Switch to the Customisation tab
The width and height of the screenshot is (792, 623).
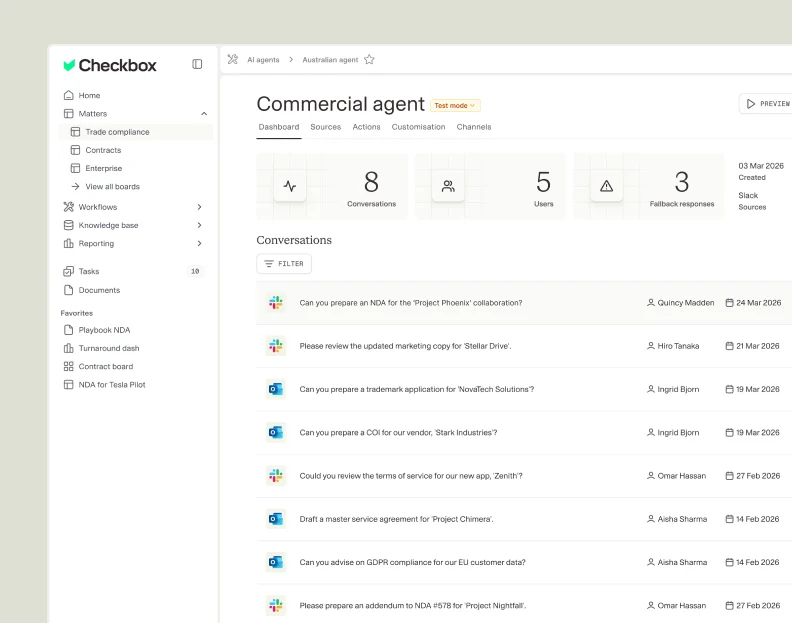coord(418,127)
